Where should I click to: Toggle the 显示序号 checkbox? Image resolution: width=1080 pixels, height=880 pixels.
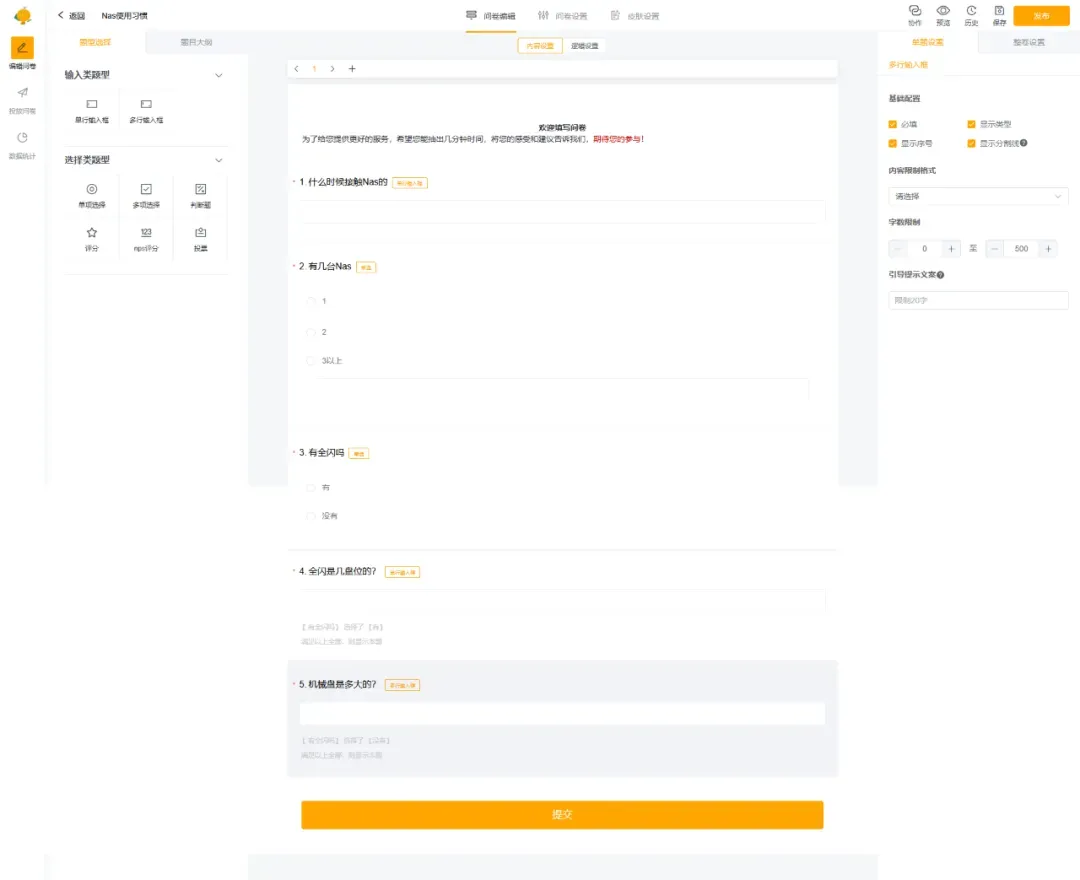tap(893, 143)
